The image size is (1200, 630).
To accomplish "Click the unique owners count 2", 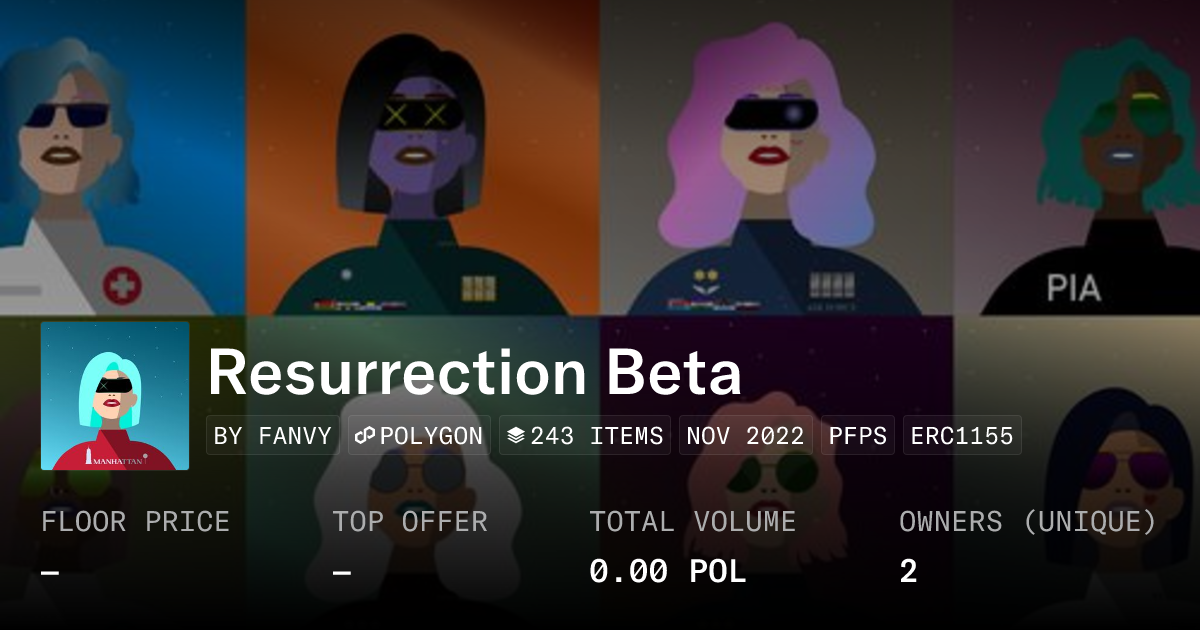I will pos(908,571).
